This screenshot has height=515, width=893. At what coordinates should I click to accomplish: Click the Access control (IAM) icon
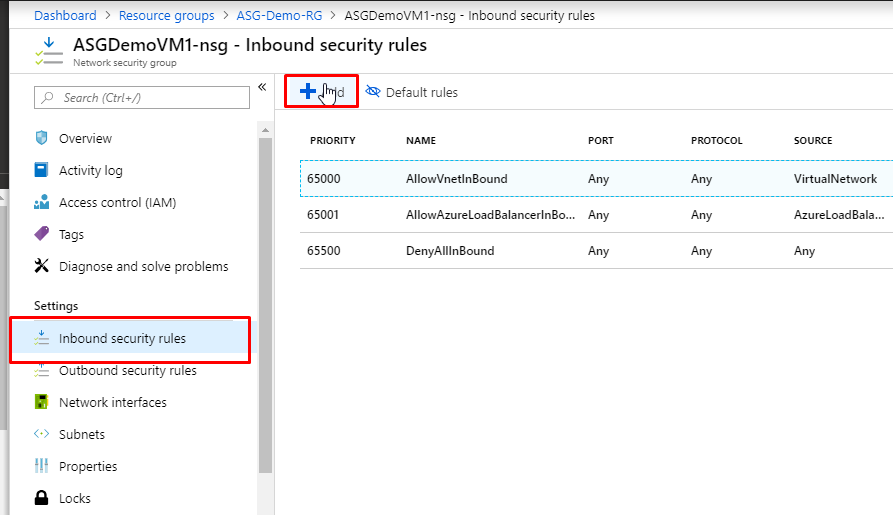41,202
